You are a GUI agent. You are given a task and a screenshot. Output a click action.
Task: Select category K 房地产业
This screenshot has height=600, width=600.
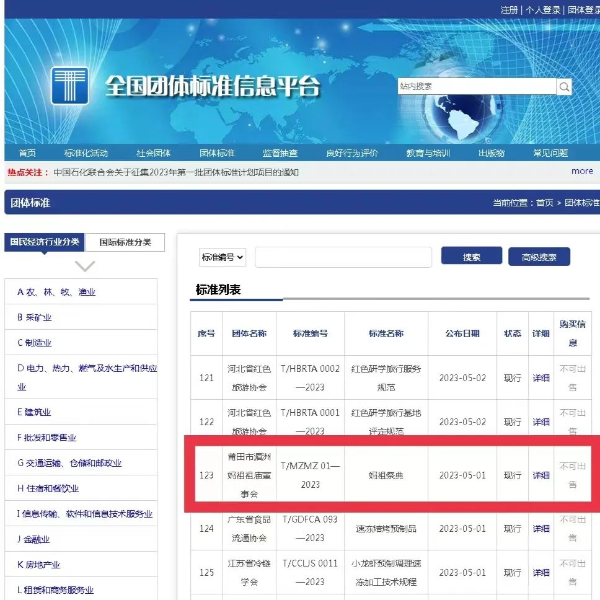(39, 564)
